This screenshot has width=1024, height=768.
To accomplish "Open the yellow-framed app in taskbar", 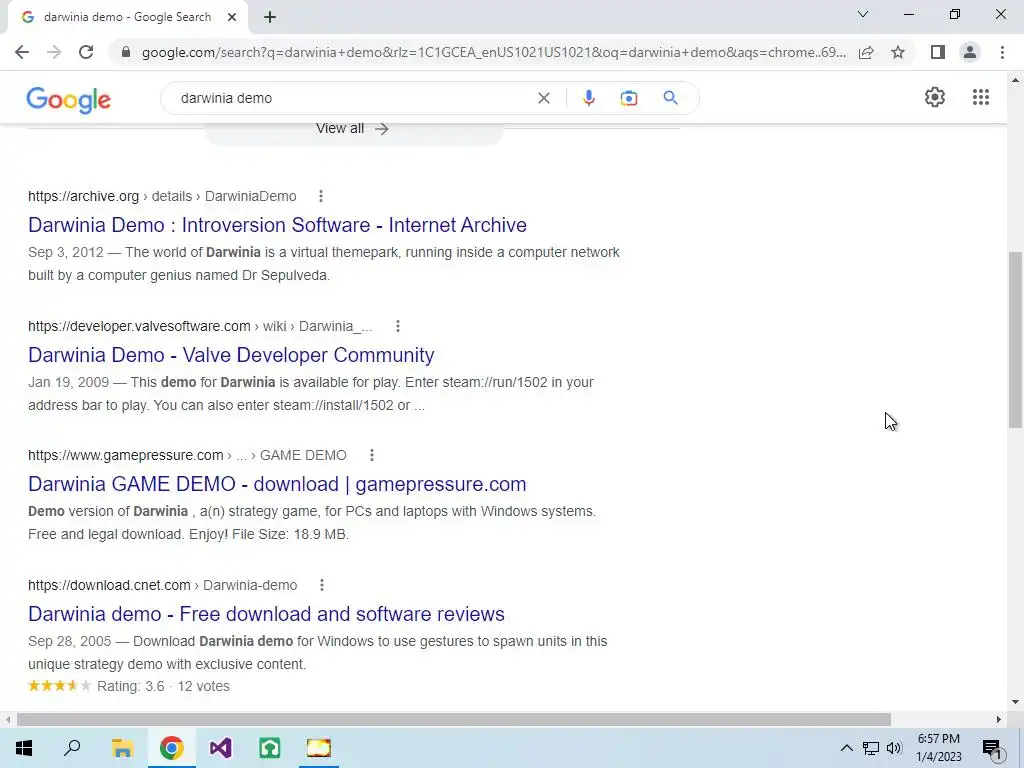I will [319, 748].
